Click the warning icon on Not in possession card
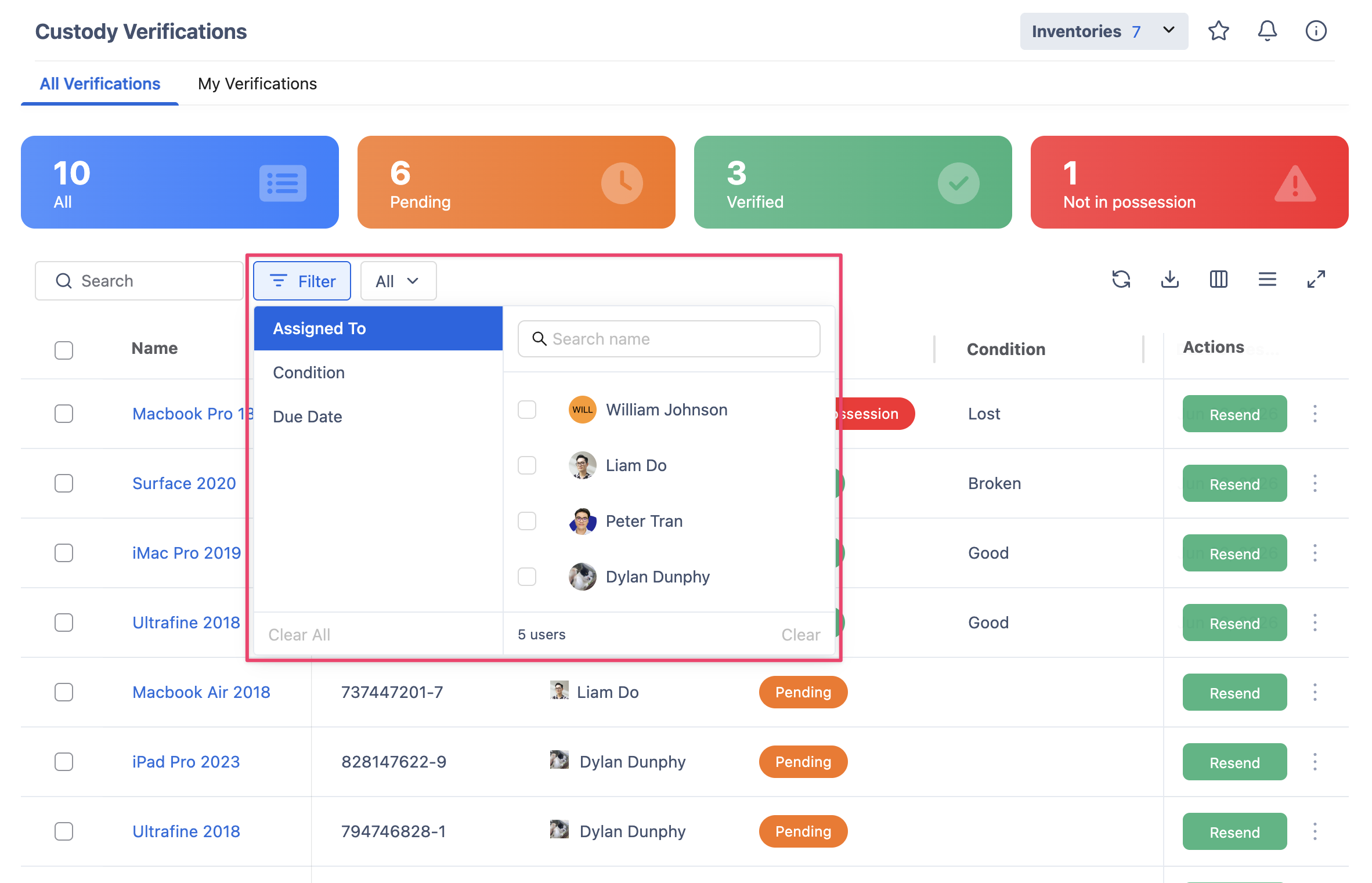The image size is (1372, 883). click(1295, 183)
